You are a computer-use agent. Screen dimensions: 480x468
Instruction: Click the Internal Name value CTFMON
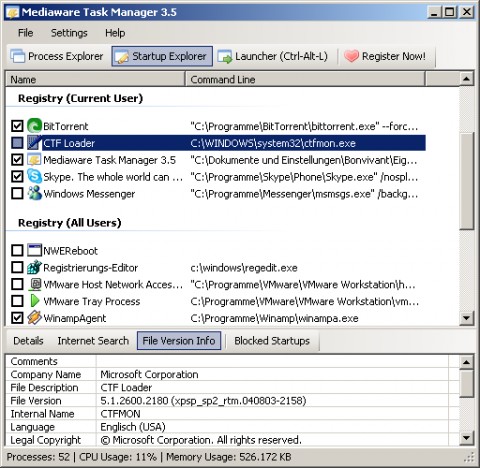coord(120,414)
